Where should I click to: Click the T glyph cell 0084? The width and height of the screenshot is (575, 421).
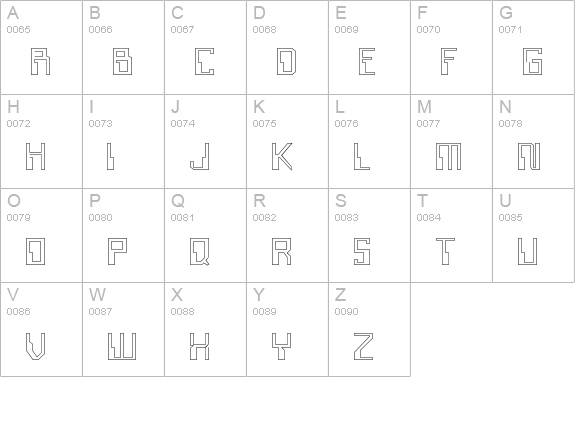pos(451,235)
